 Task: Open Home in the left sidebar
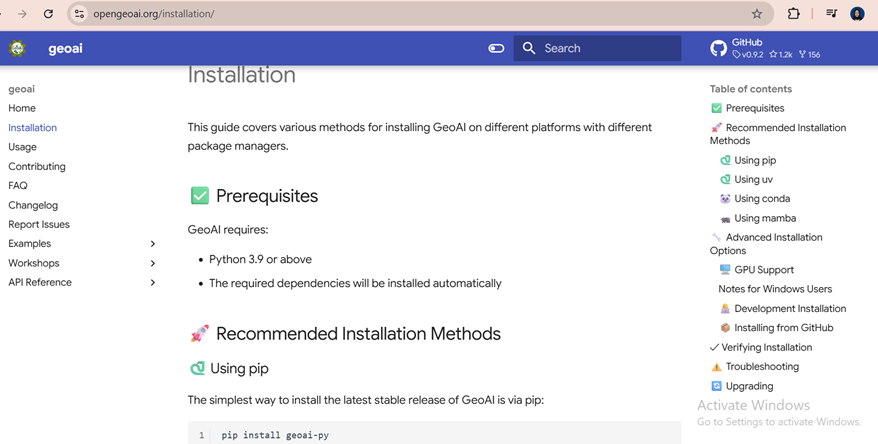22,108
